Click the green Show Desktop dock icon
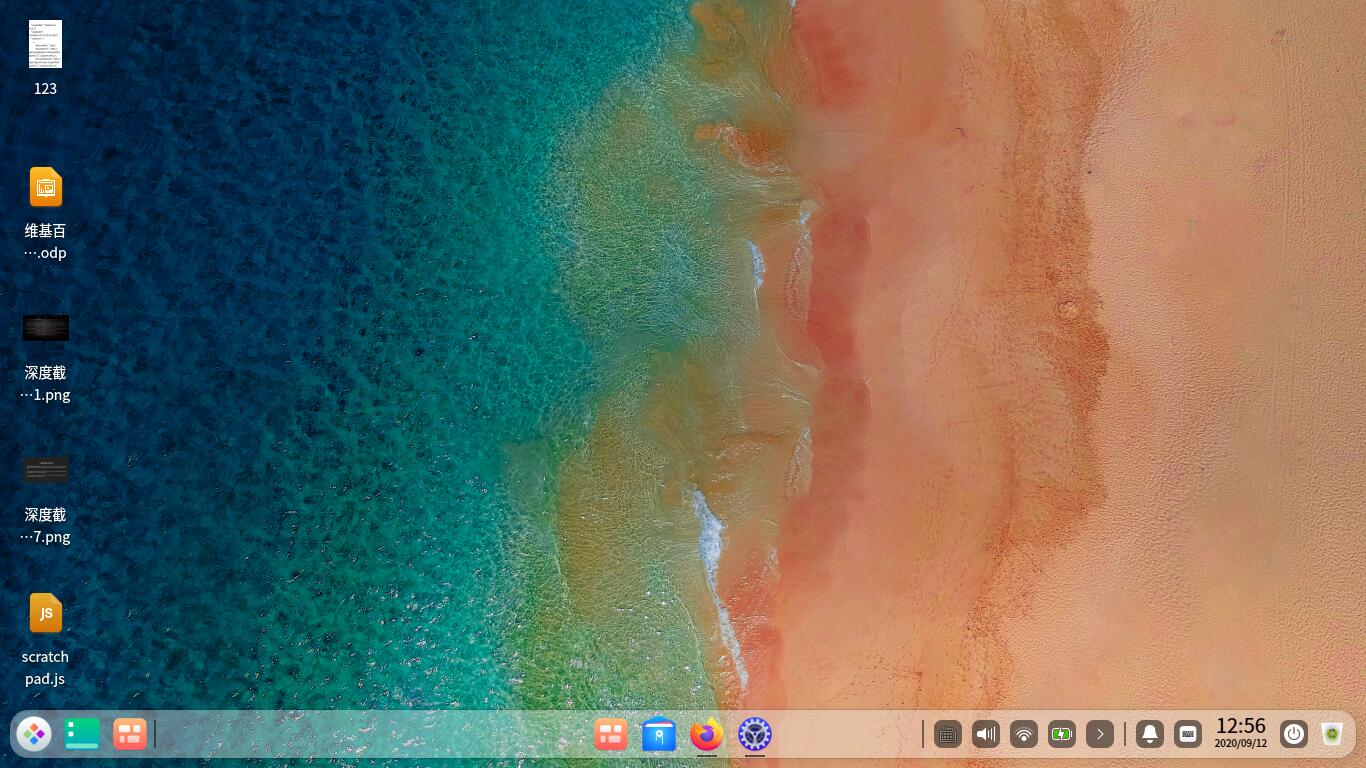 (x=82, y=734)
